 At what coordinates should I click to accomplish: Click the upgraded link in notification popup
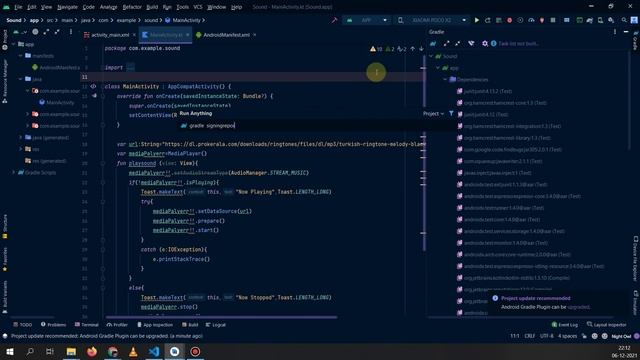579,307
